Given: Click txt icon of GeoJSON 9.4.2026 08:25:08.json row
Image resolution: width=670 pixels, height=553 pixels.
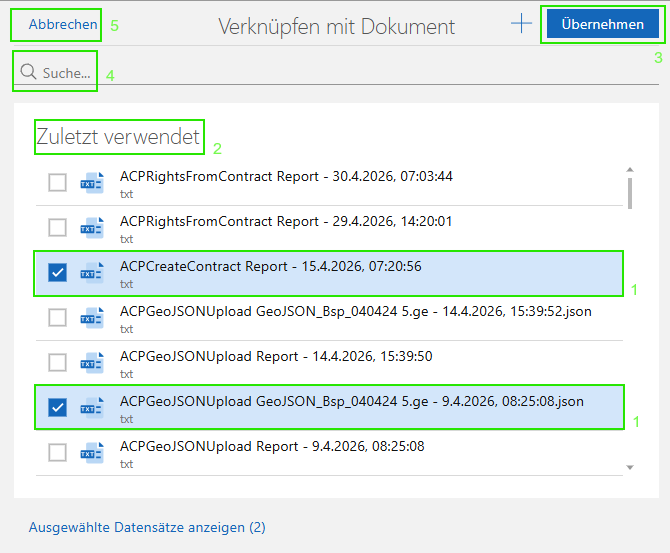Looking at the screenshot, I should (92, 407).
